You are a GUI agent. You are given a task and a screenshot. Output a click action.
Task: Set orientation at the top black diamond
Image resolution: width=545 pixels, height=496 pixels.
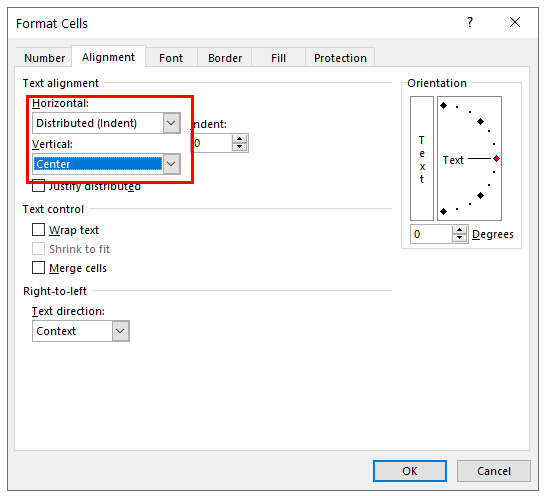444,105
